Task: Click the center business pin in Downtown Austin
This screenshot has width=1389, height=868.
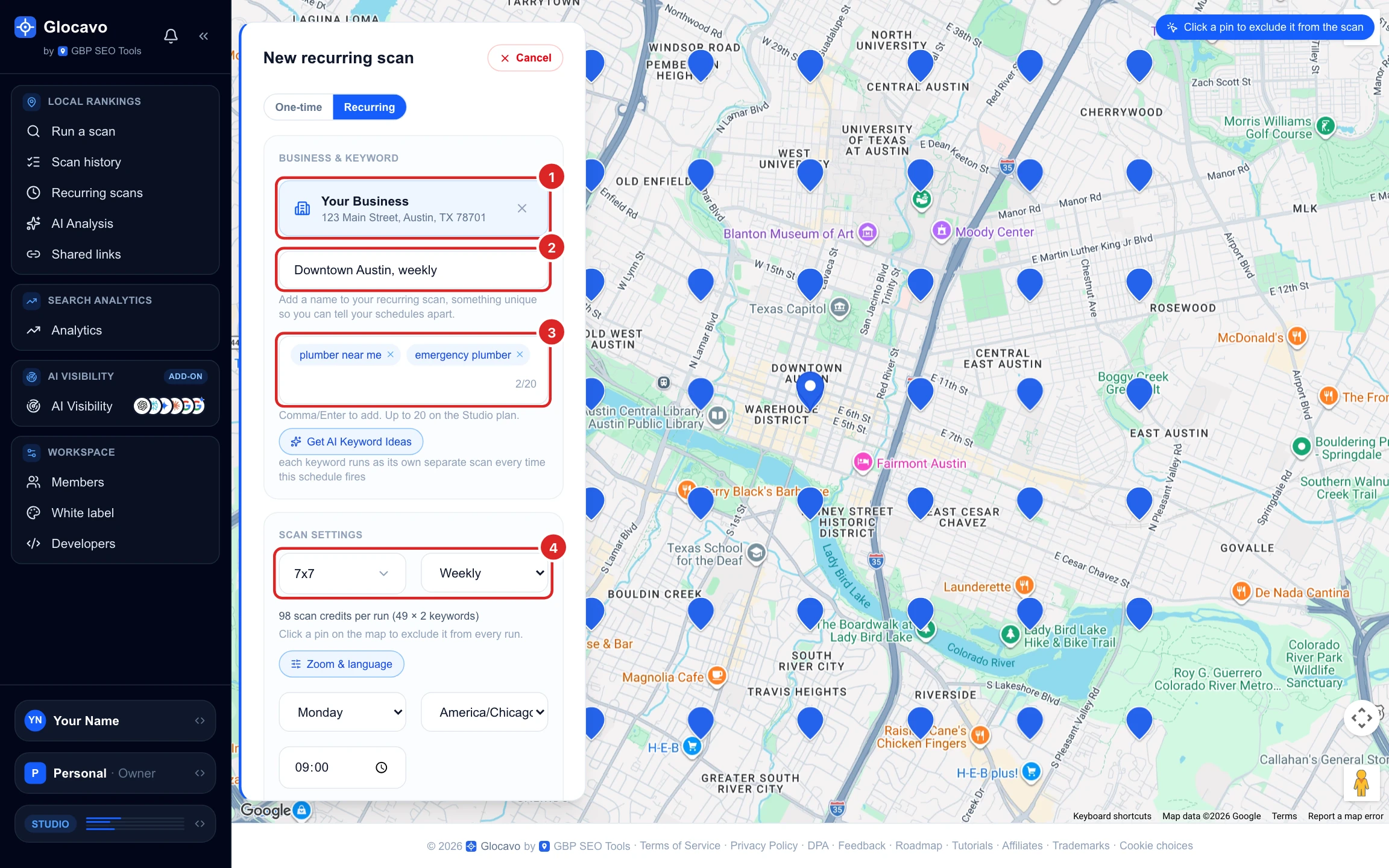Action: tap(810, 389)
